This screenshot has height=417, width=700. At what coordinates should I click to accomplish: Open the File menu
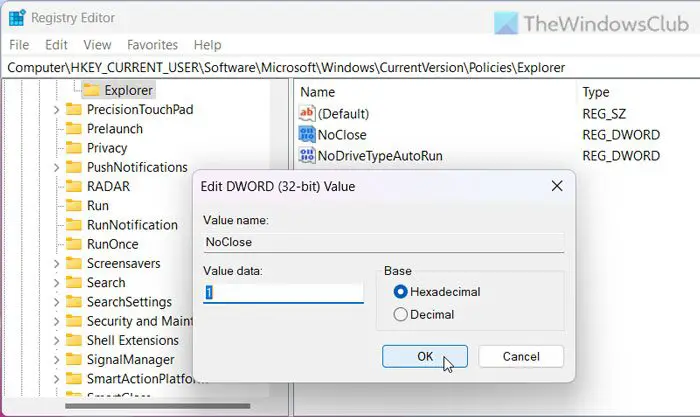(x=19, y=45)
